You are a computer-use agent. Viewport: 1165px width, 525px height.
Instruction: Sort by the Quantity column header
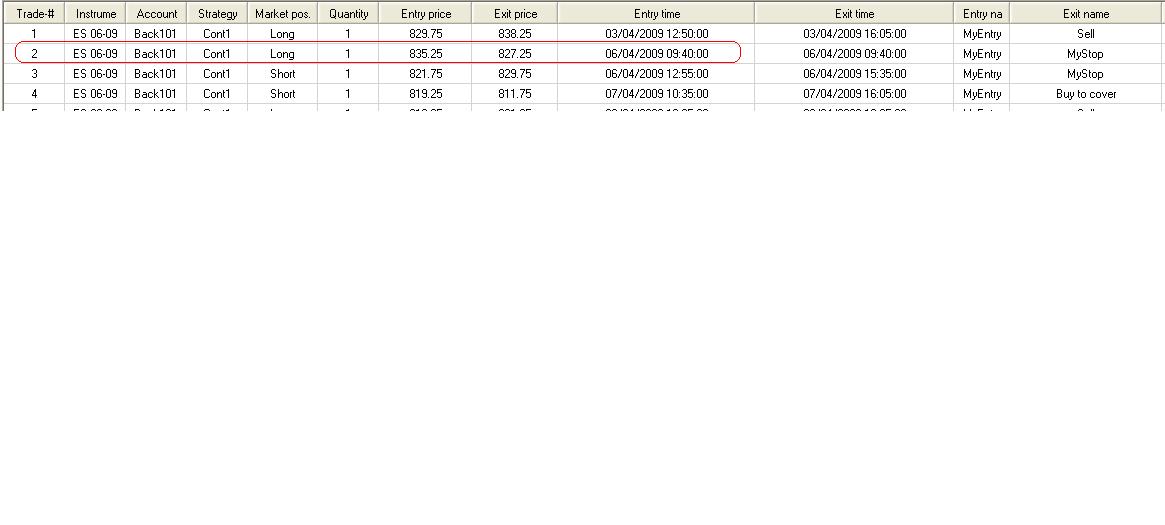click(x=348, y=14)
